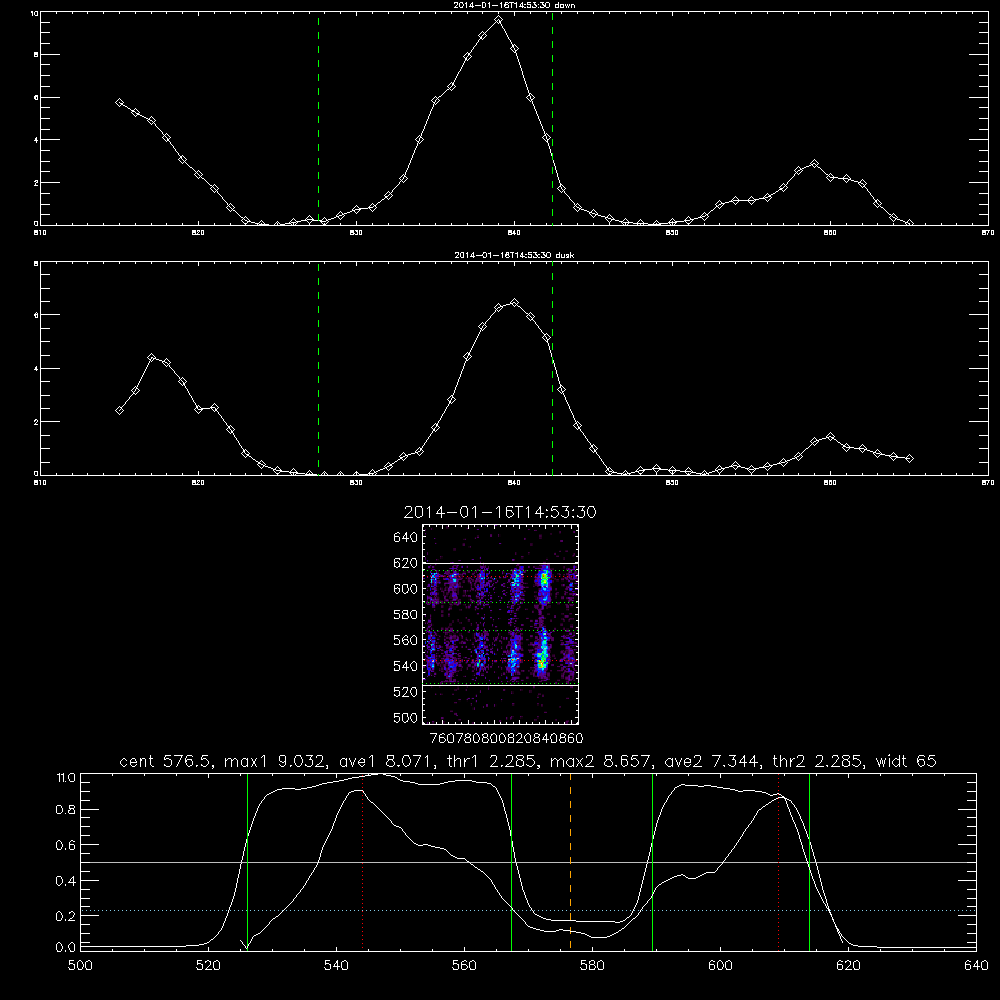Click the heatmap image panel
The image size is (1000, 1000).
tap(500, 624)
